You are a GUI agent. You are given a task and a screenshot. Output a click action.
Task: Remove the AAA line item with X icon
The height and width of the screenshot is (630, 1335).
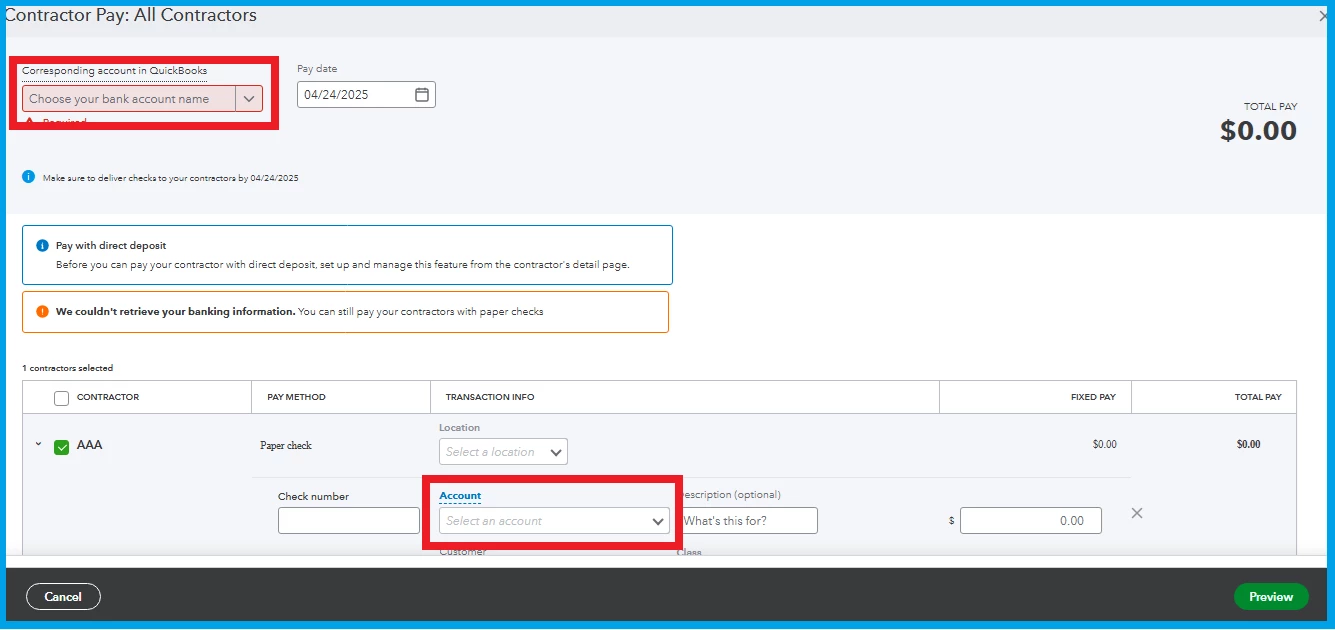click(1137, 513)
